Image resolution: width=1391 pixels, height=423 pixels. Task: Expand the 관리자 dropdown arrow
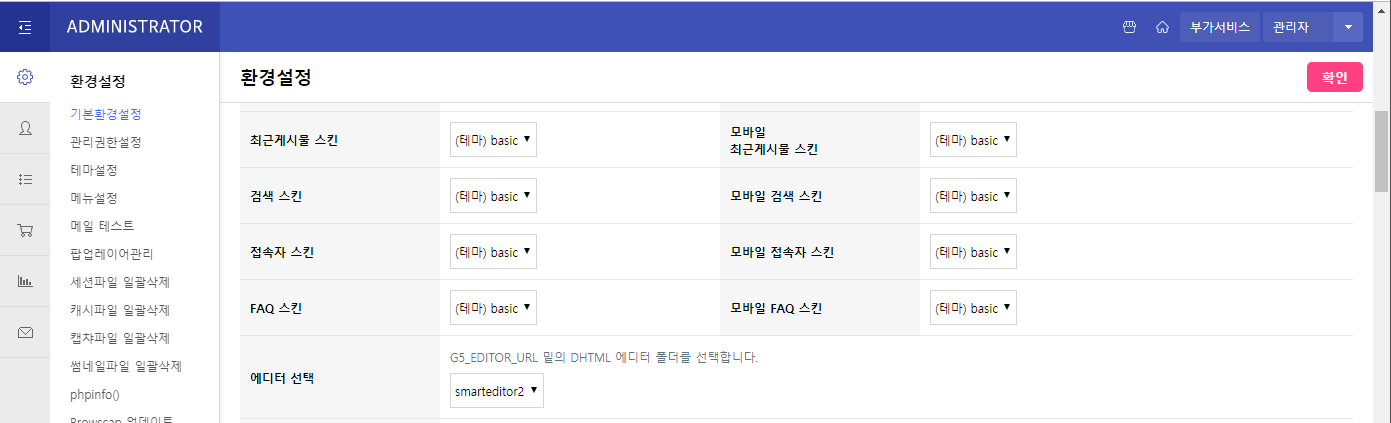coord(1348,27)
